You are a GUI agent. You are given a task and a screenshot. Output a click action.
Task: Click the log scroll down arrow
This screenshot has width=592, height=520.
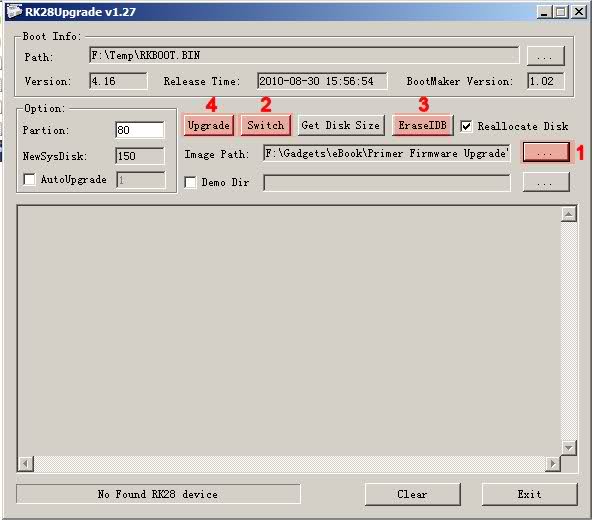coord(568,448)
